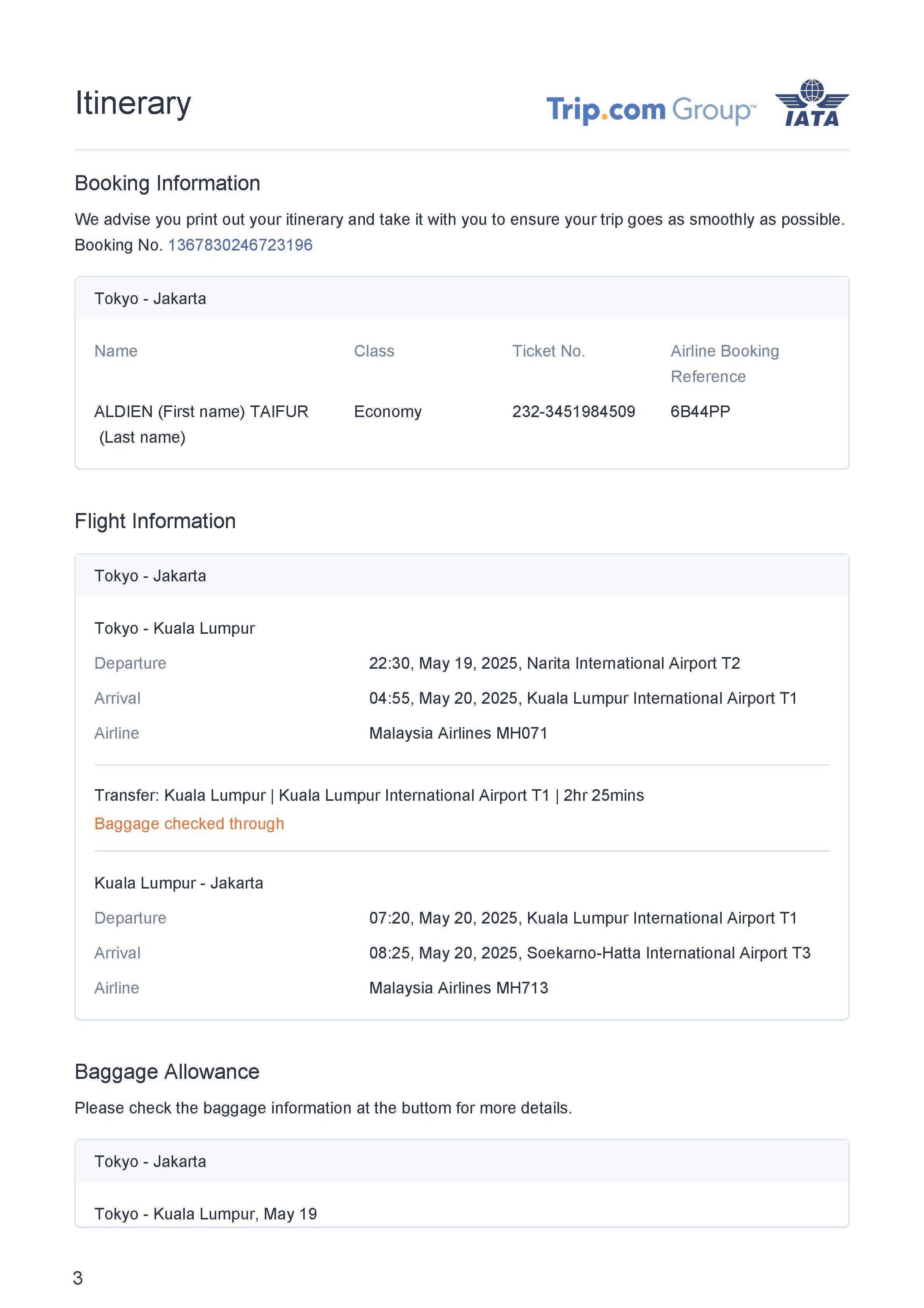Click the Flight Information heading
Screen dimensions: 924x1308
click(155, 521)
